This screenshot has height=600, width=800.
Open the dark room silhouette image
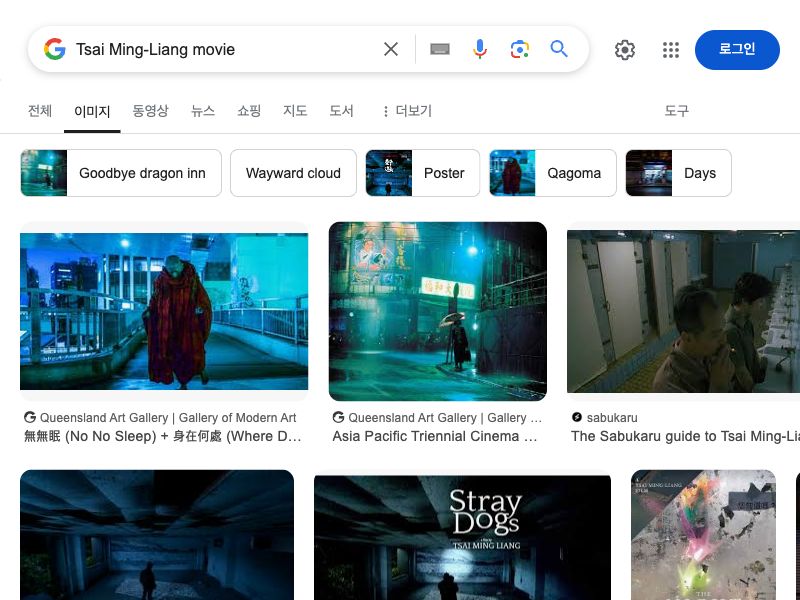pos(157,535)
